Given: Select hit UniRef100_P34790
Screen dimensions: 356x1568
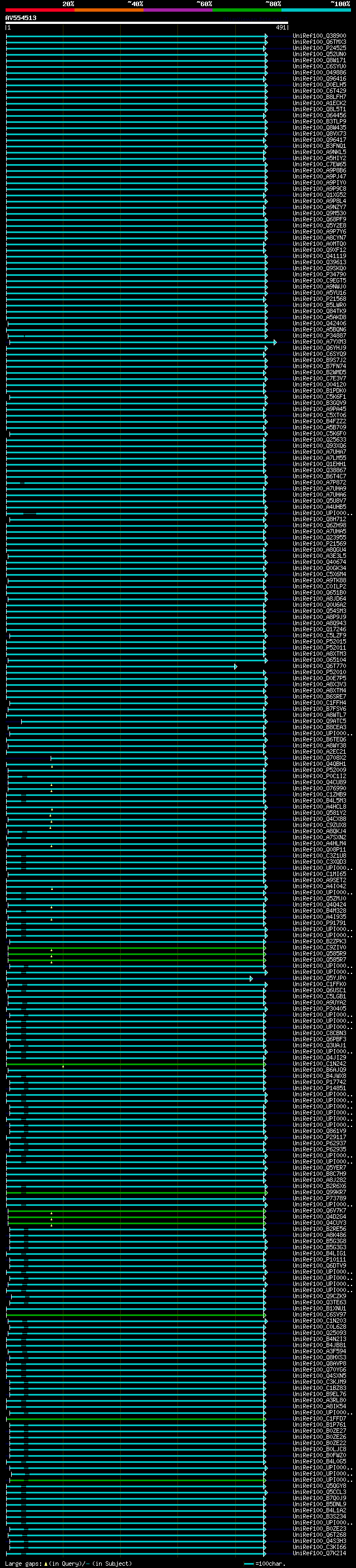Looking at the screenshot, I should click(x=319, y=275).
